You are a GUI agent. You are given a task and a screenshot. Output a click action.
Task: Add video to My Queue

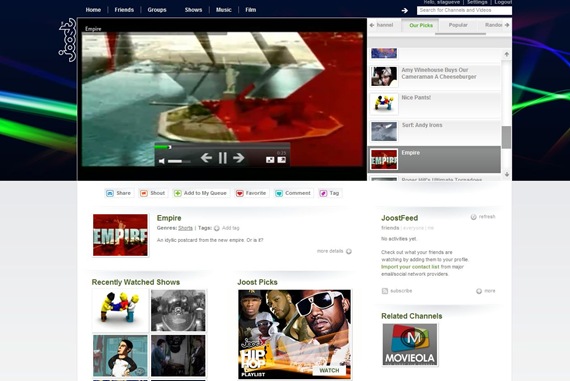(x=200, y=193)
